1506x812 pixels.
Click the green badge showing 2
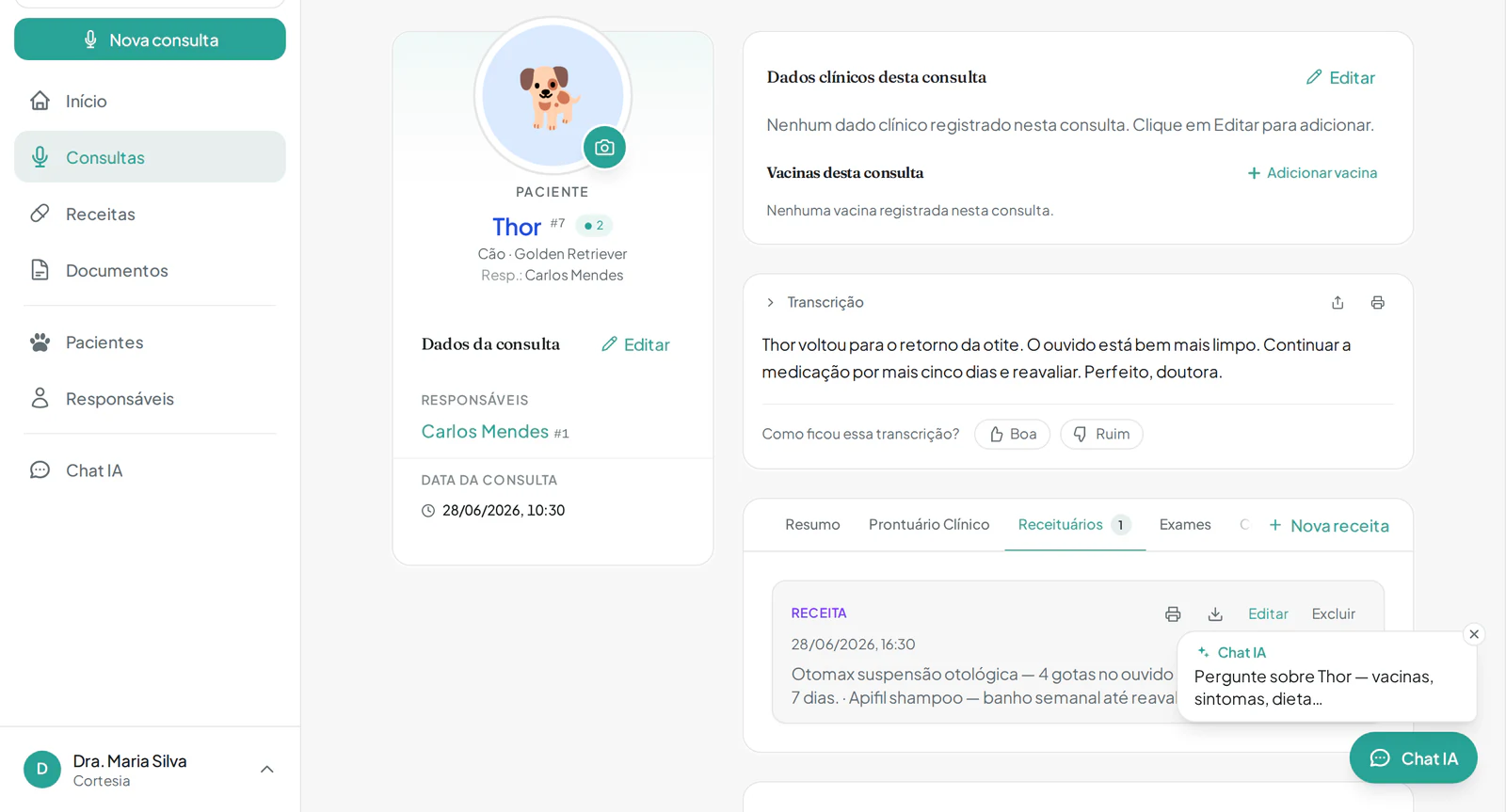click(x=594, y=226)
